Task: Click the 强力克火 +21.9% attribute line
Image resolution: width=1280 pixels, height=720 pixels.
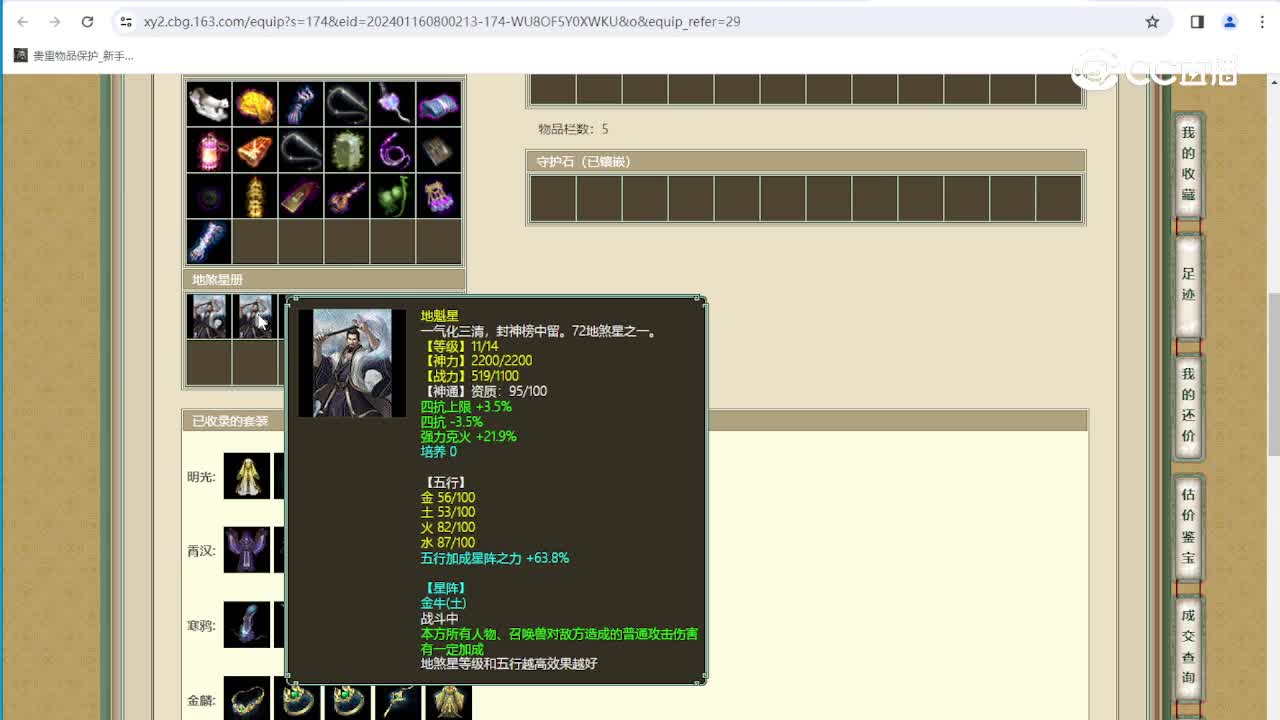Action: pos(469,437)
